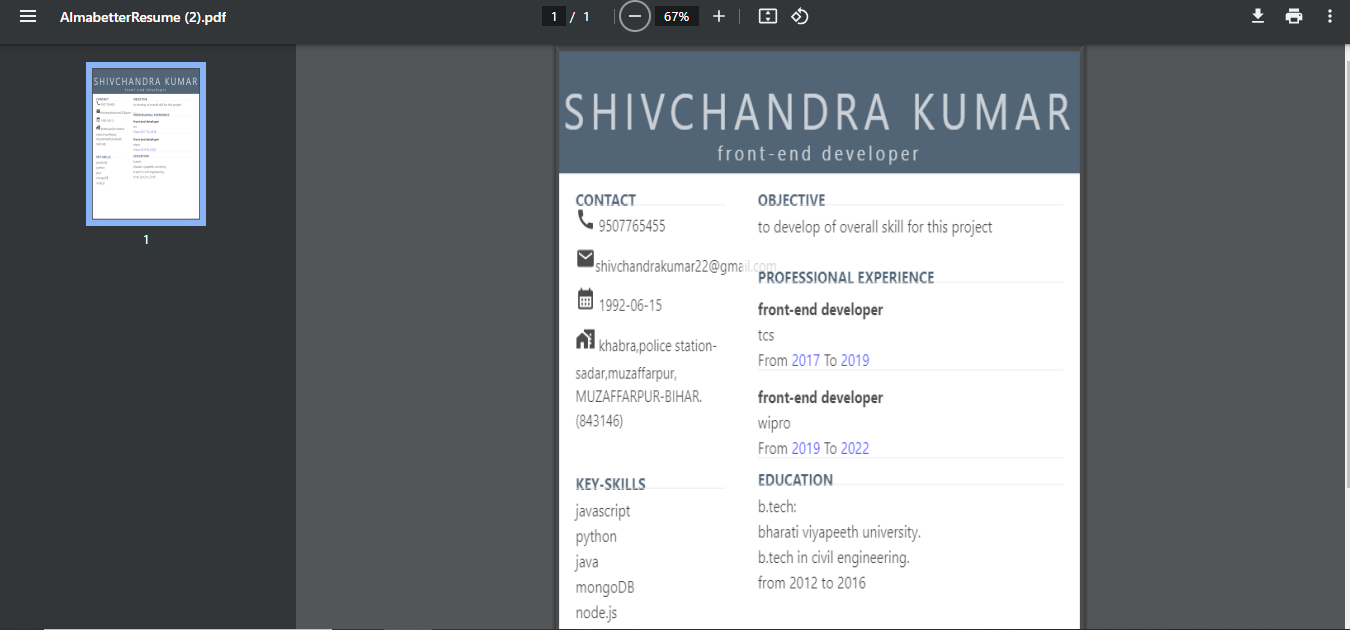Zoom in on the document
This screenshot has height=630, width=1350.
click(x=719, y=16)
